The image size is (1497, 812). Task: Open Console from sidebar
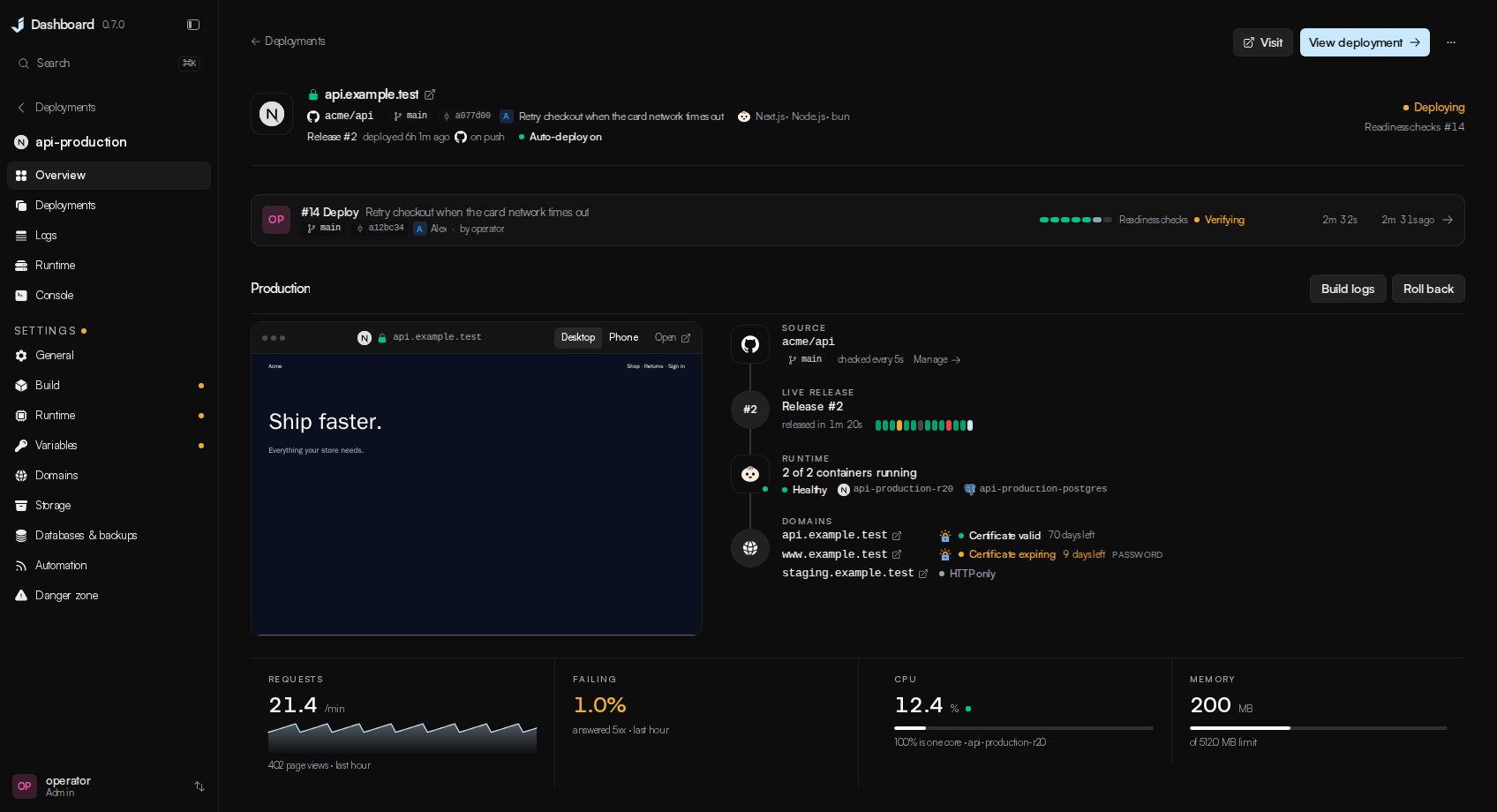coord(109,296)
